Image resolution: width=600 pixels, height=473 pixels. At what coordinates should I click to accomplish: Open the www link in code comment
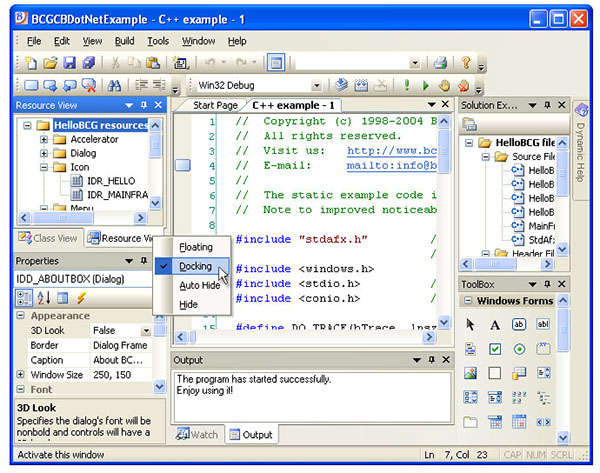[x=392, y=151]
